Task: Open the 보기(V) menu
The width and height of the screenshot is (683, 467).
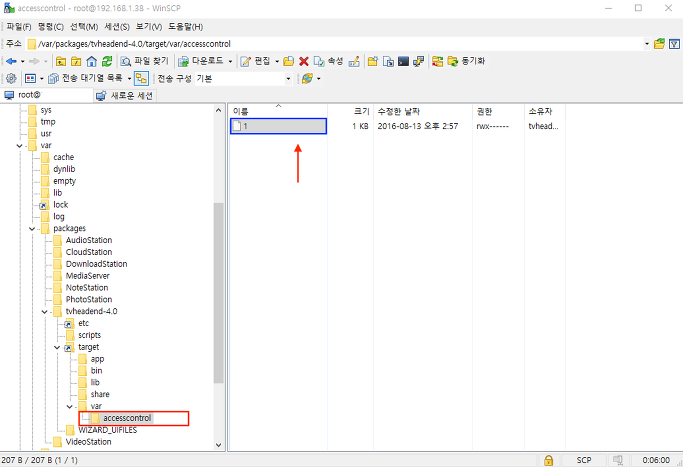Action: coord(149,27)
